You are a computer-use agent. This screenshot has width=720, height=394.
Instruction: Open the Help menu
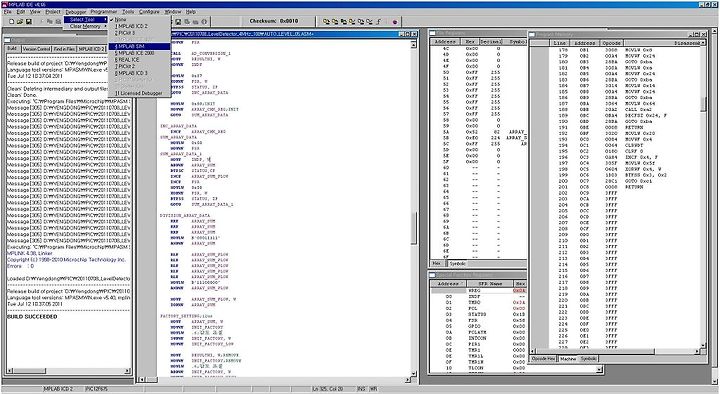coord(191,11)
